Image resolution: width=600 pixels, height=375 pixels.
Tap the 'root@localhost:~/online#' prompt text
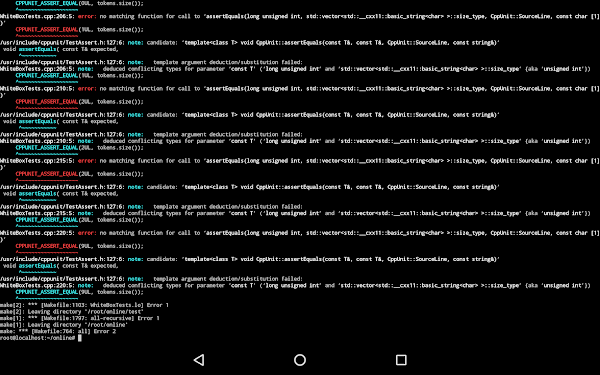pos(38,338)
